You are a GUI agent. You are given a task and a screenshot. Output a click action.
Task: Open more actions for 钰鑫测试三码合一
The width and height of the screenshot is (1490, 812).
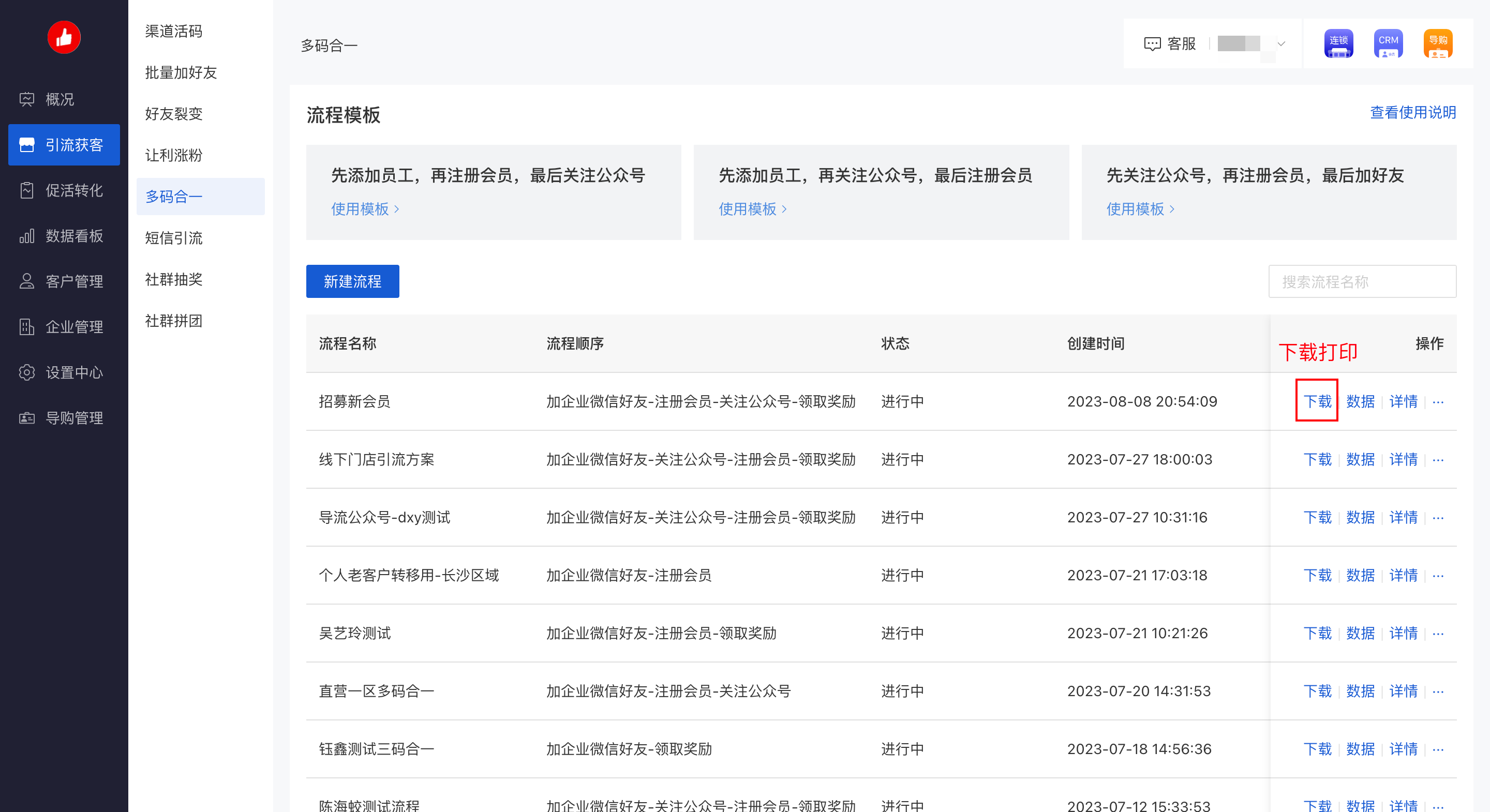tap(1438, 749)
